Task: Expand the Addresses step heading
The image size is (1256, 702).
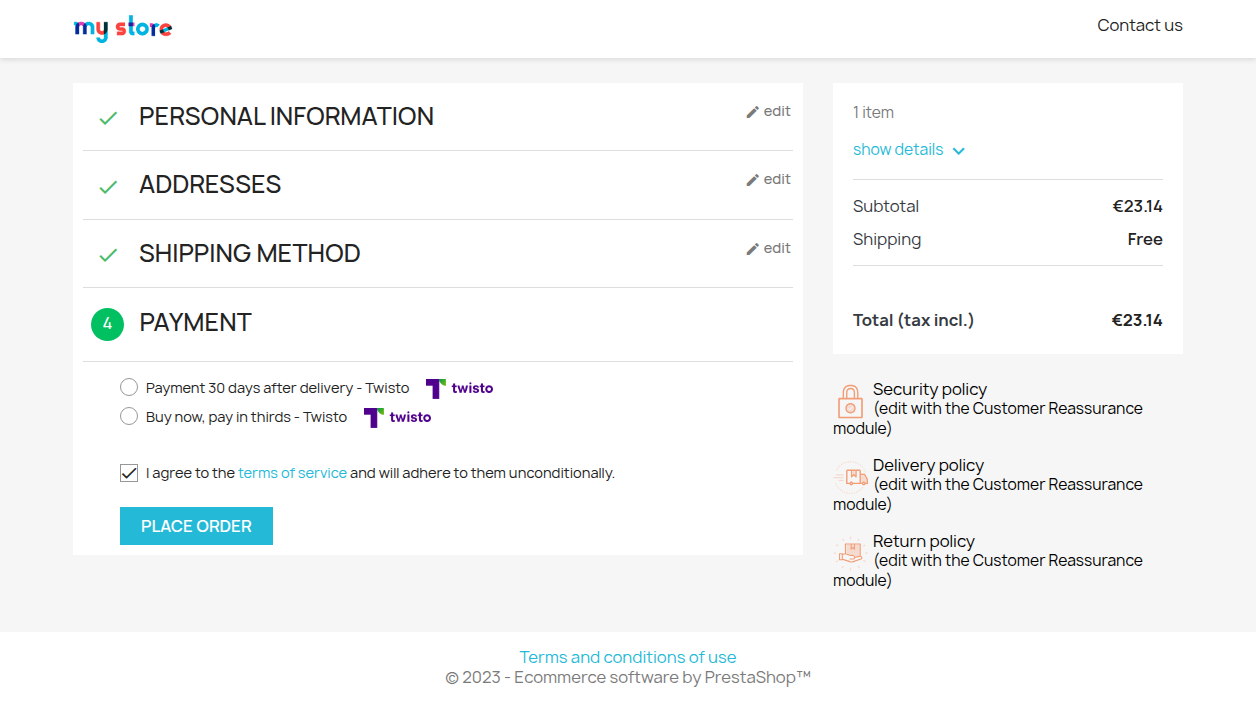Action: click(x=210, y=185)
